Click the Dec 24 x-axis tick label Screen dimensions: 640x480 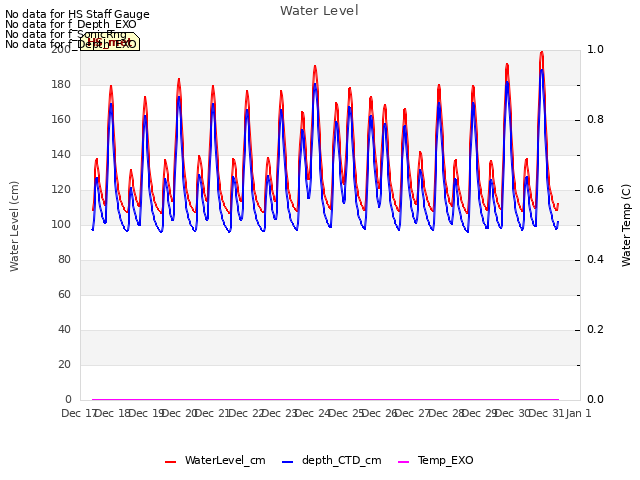click(312, 413)
